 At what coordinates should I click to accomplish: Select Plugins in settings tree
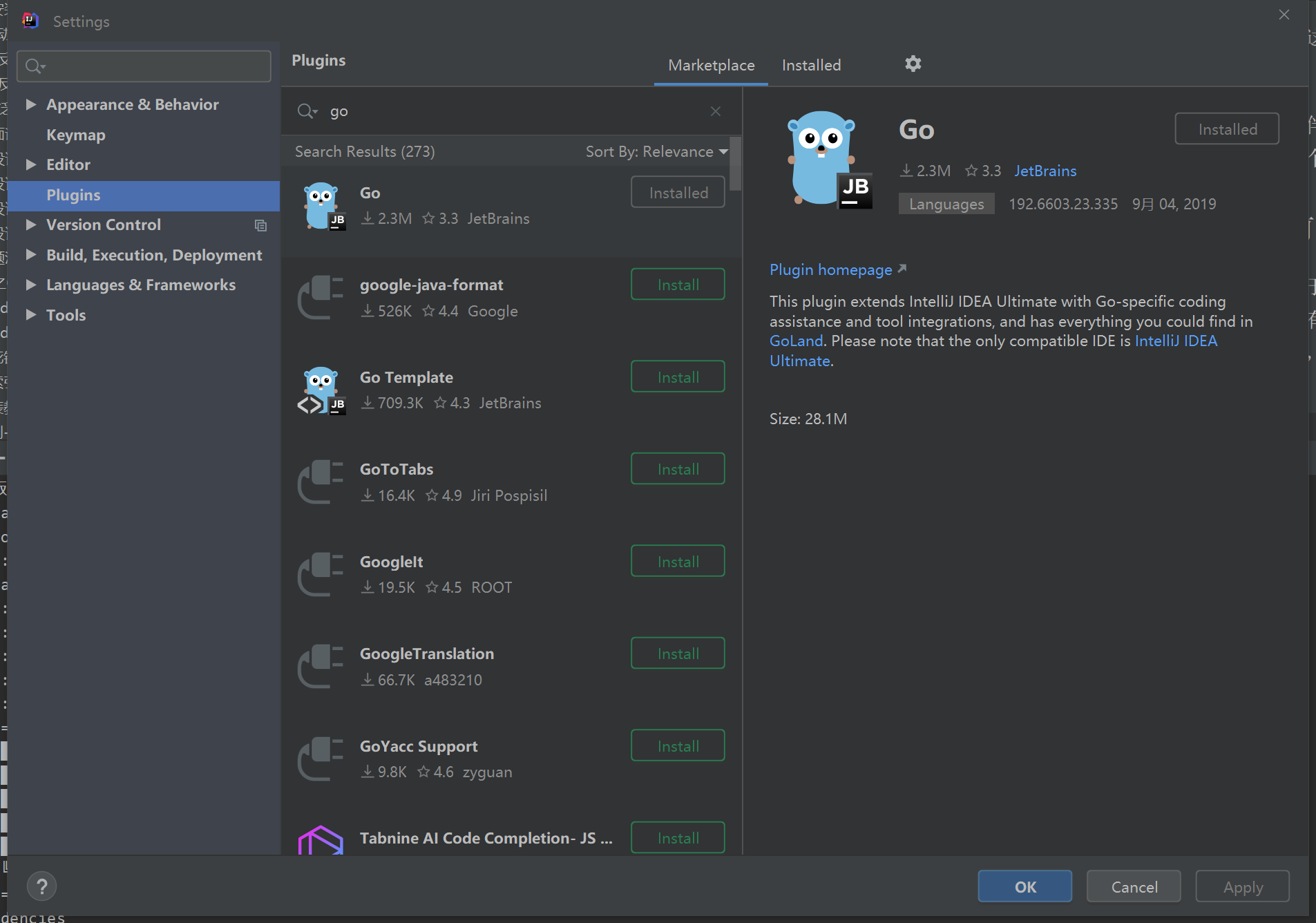coord(144,195)
